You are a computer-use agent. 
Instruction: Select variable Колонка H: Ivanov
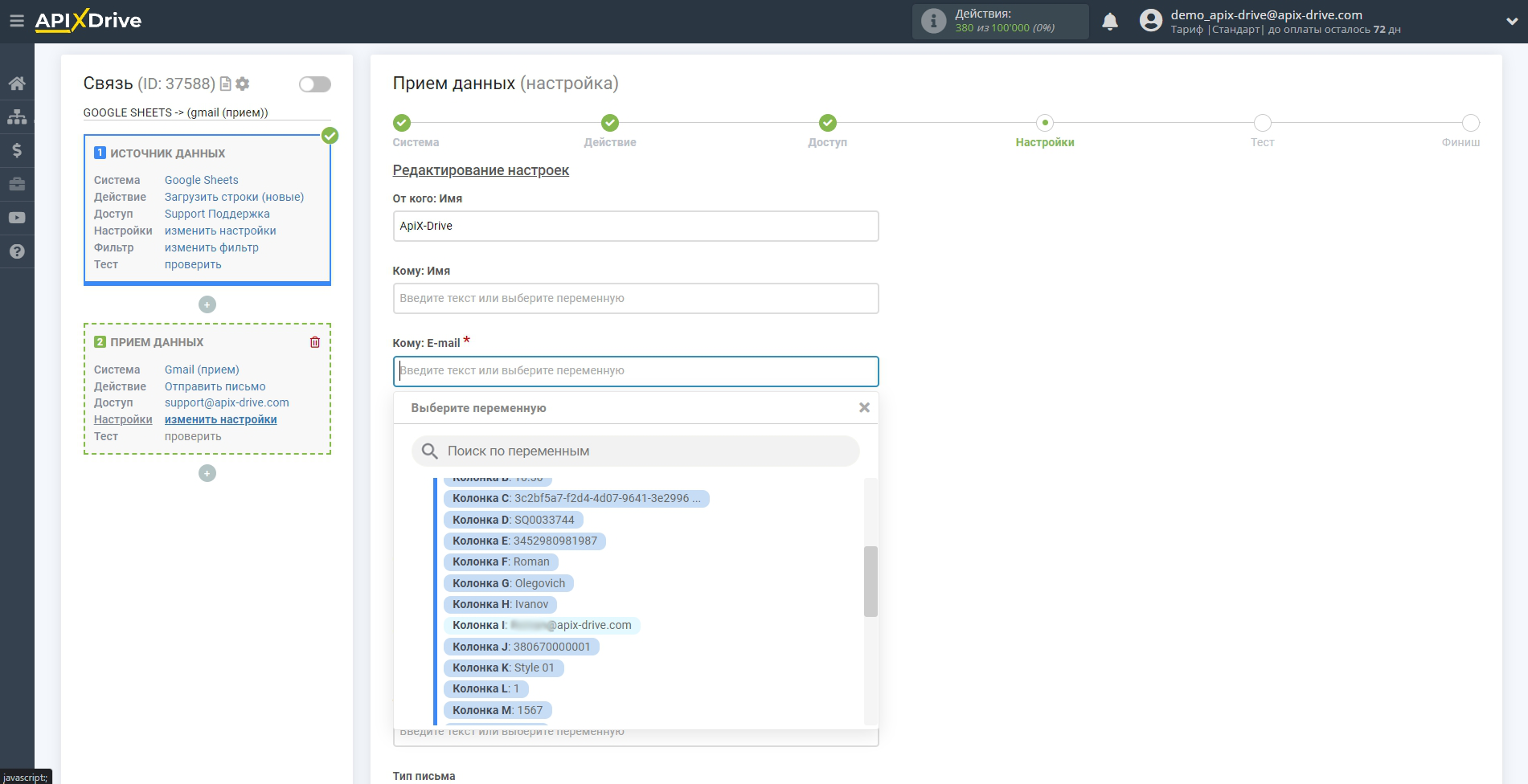[500, 604]
